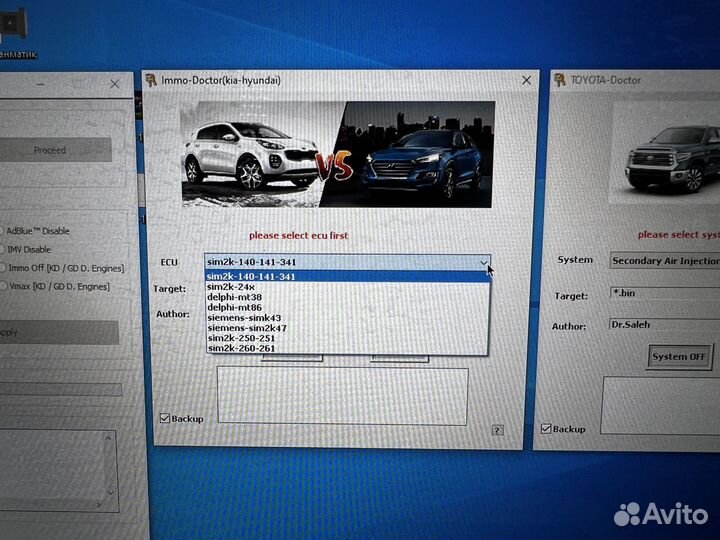Click the log text area in Immo-Doctor

[x=343, y=395]
